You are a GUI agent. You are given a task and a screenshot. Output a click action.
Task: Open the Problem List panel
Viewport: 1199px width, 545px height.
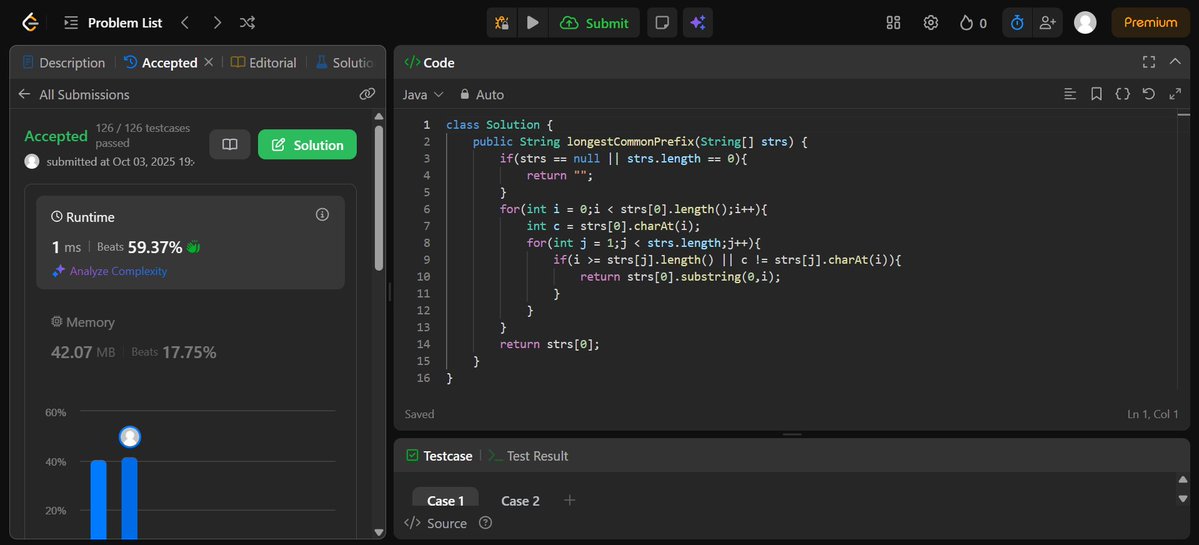113,23
